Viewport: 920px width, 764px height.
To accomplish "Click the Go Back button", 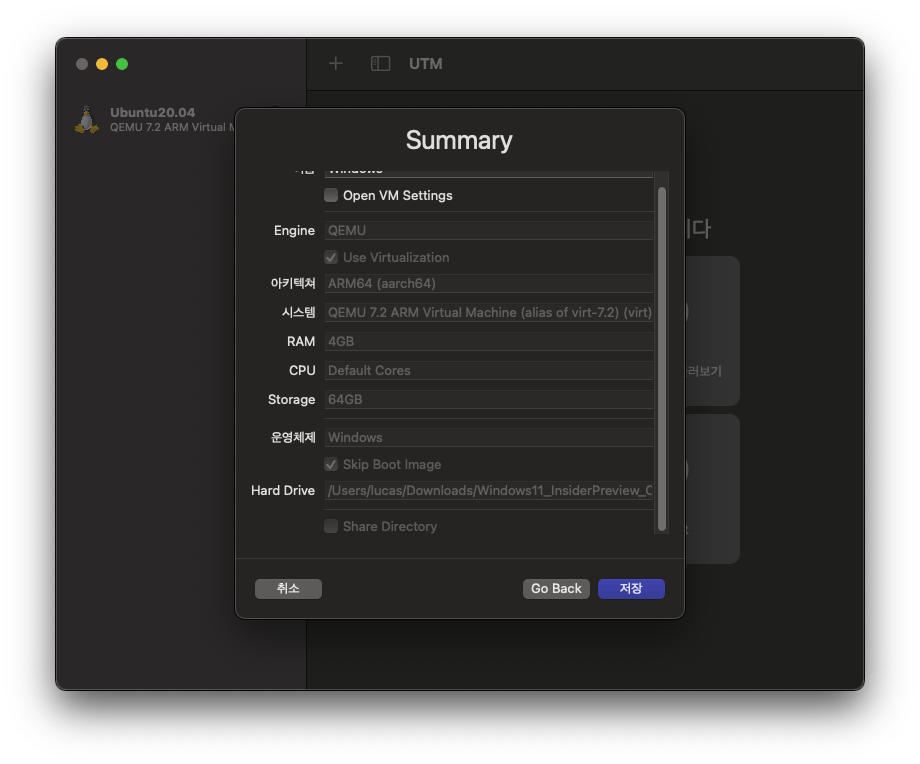I will click(x=556, y=589).
